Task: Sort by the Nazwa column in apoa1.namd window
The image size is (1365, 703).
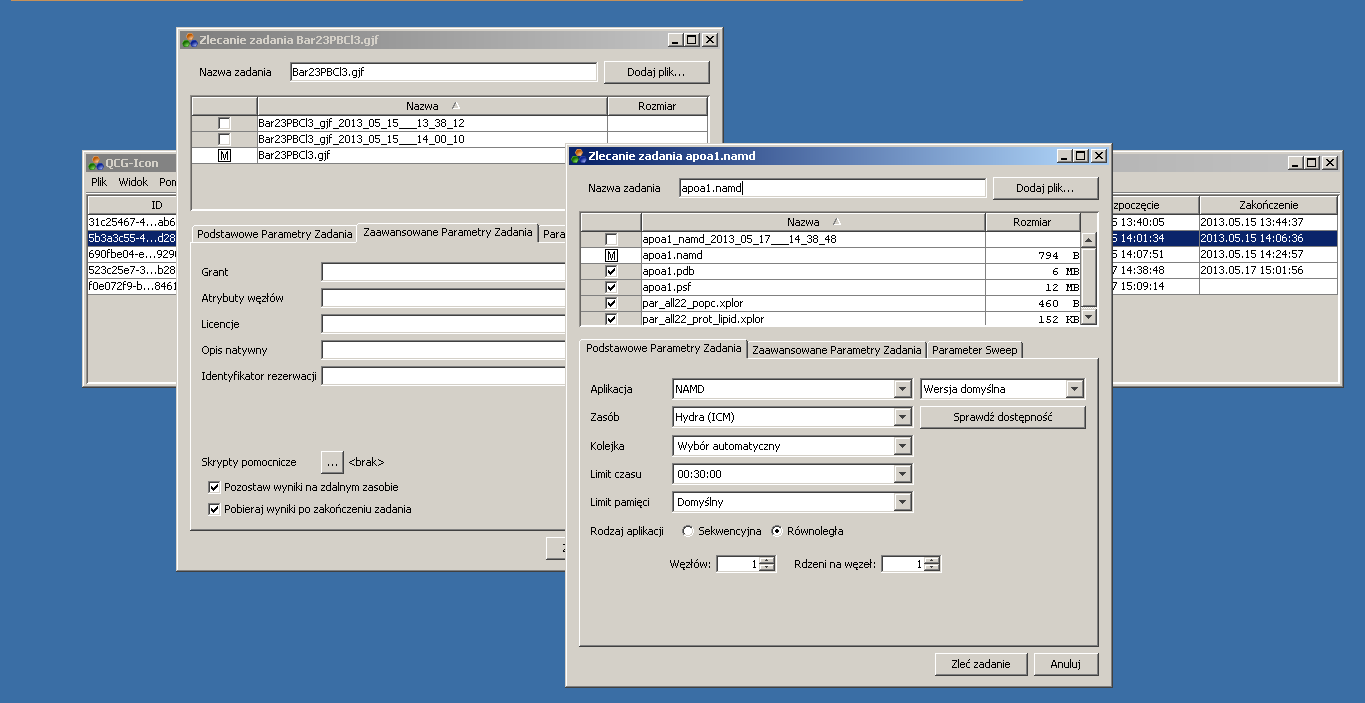Action: [813, 222]
